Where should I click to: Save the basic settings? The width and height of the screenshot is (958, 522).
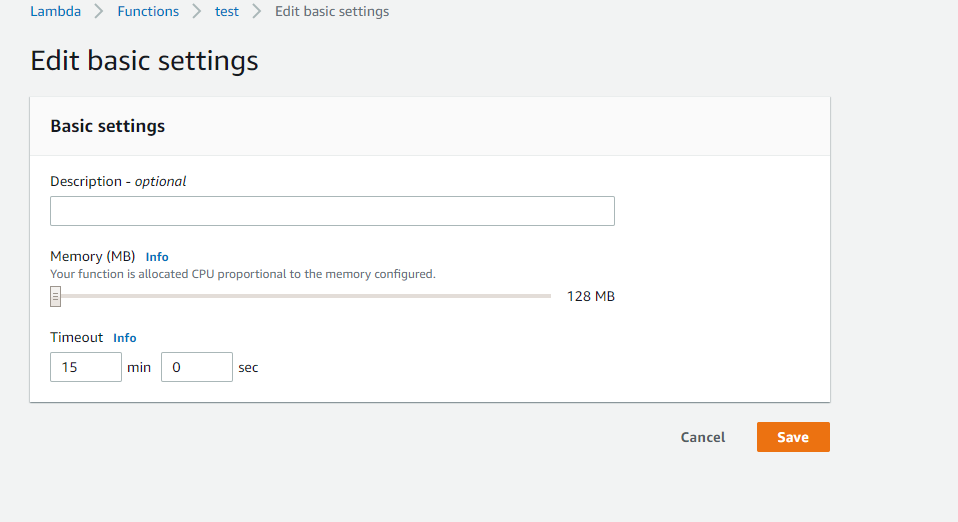pyautogui.click(x=793, y=437)
